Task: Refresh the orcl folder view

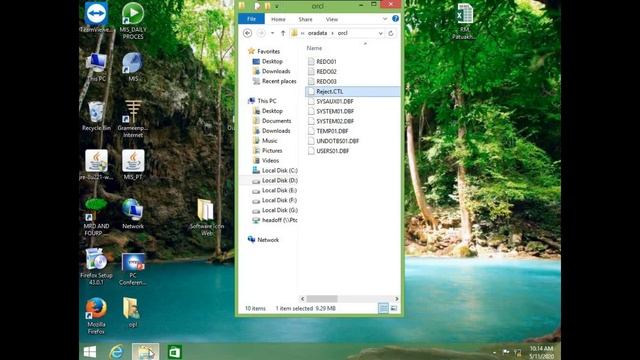Action: (x=391, y=33)
